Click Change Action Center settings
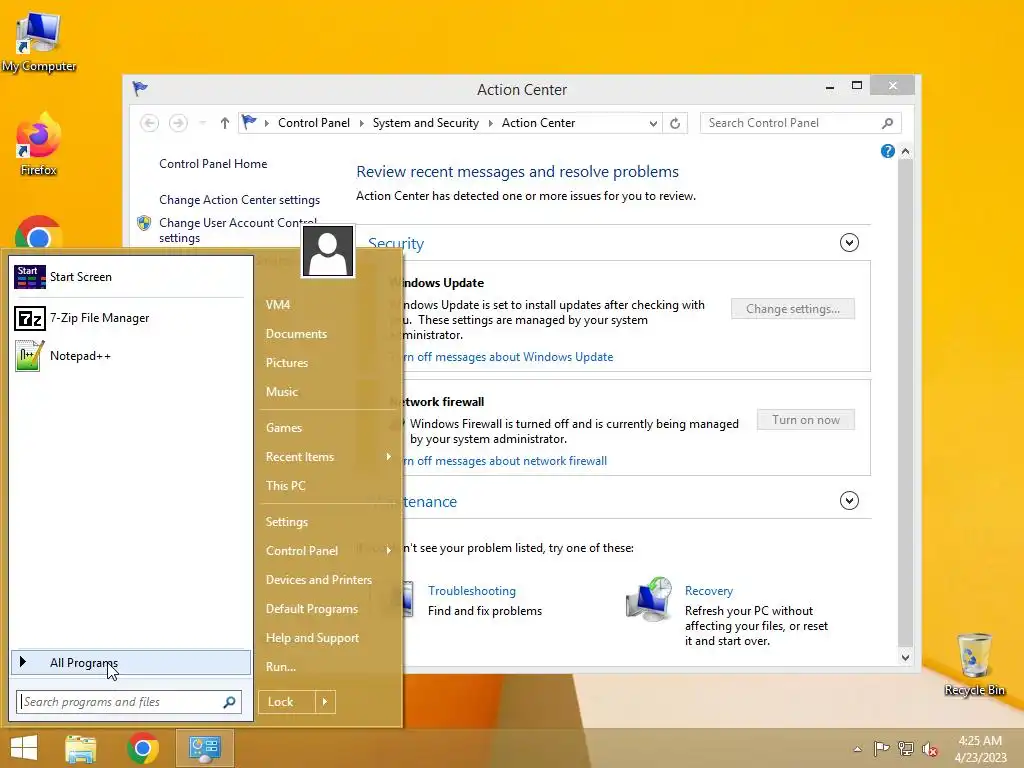Viewport: 1024px width, 768px height. [x=240, y=200]
